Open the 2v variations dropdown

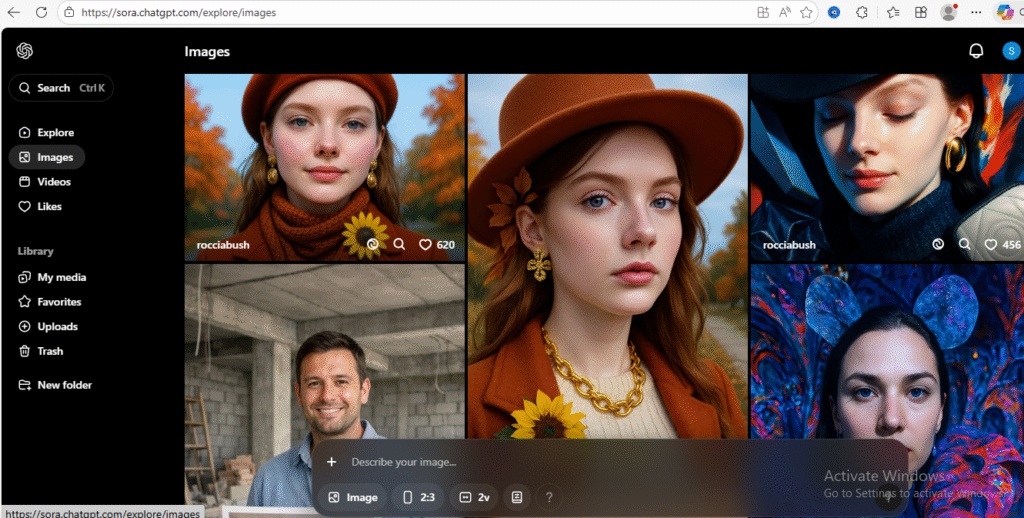[474, 497]
